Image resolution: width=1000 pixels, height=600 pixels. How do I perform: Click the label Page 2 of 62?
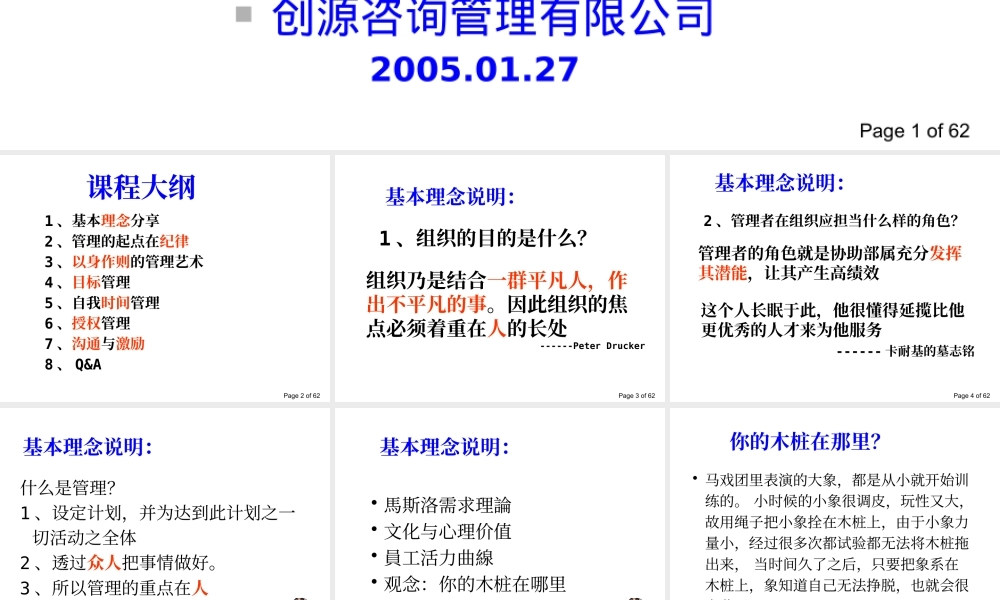(302, 395)
